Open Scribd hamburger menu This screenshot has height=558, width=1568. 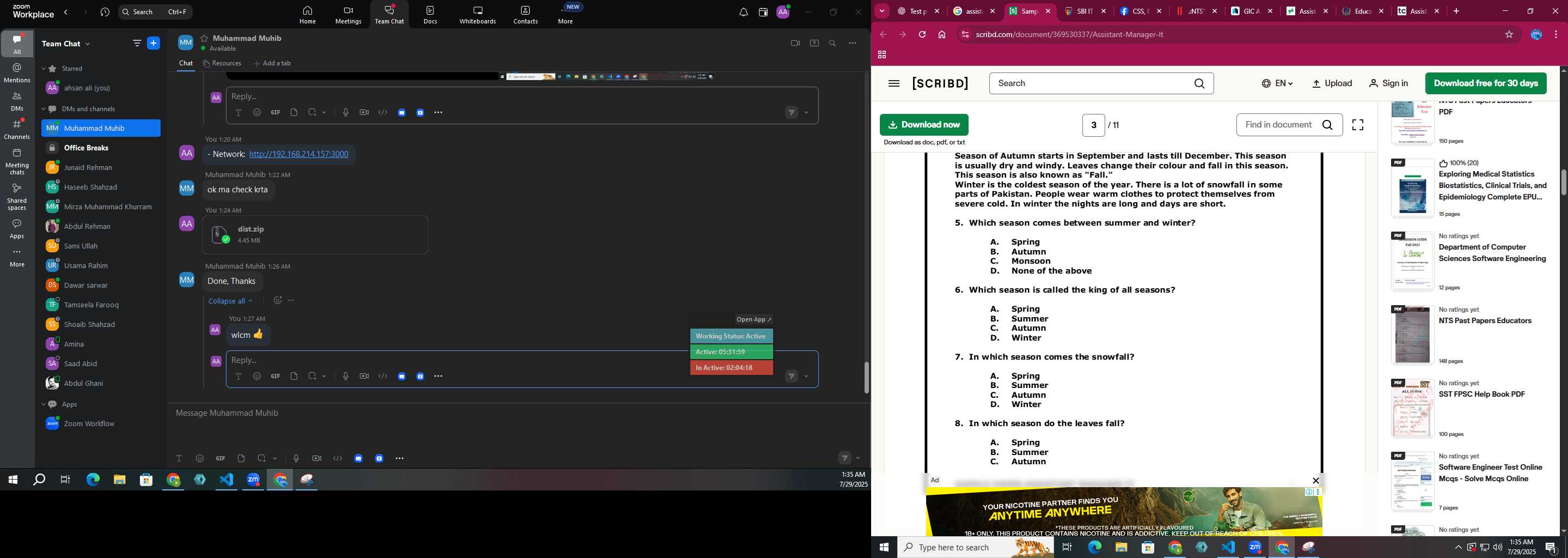tap(893, 83)
